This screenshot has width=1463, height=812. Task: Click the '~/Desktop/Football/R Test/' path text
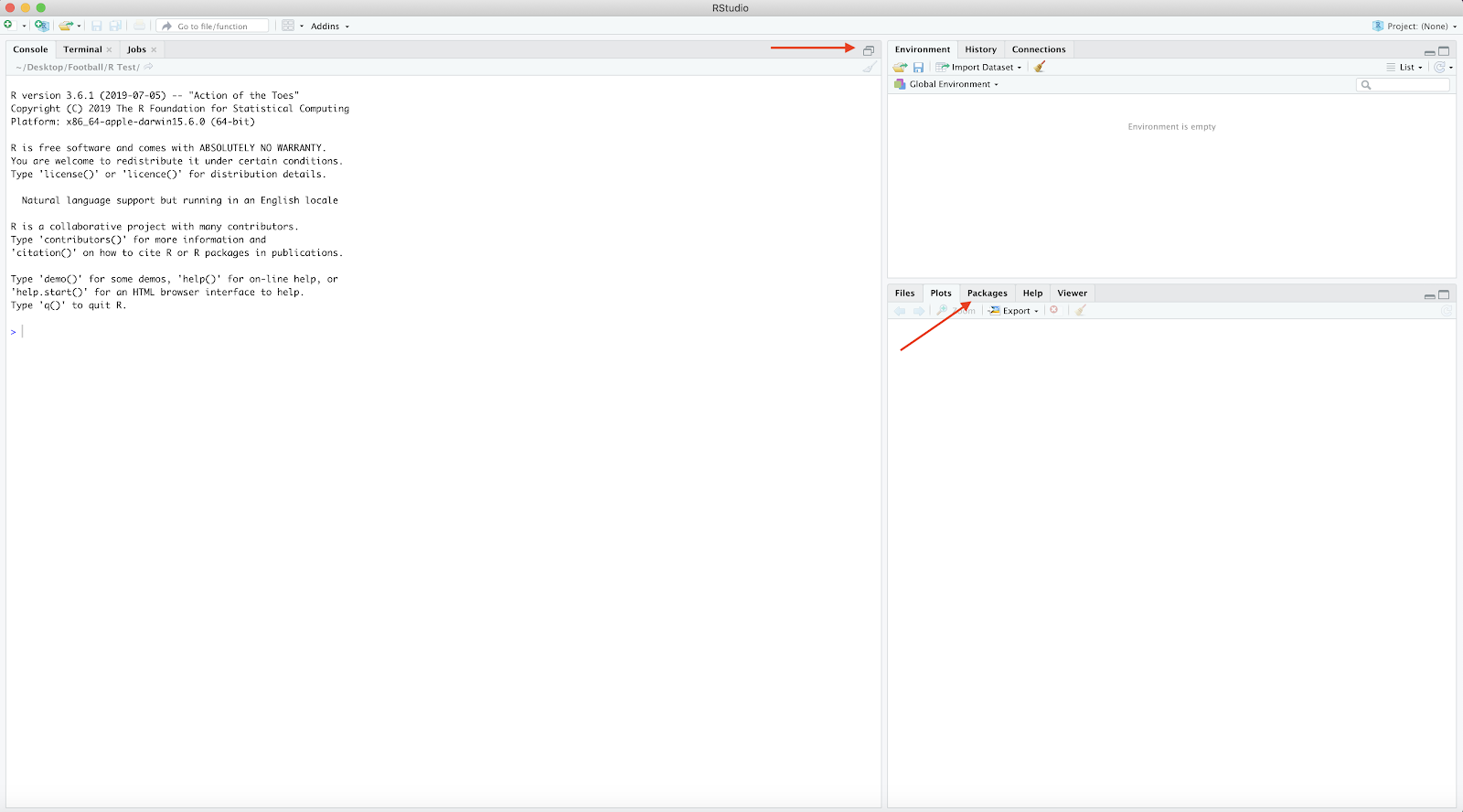(78, 67)
